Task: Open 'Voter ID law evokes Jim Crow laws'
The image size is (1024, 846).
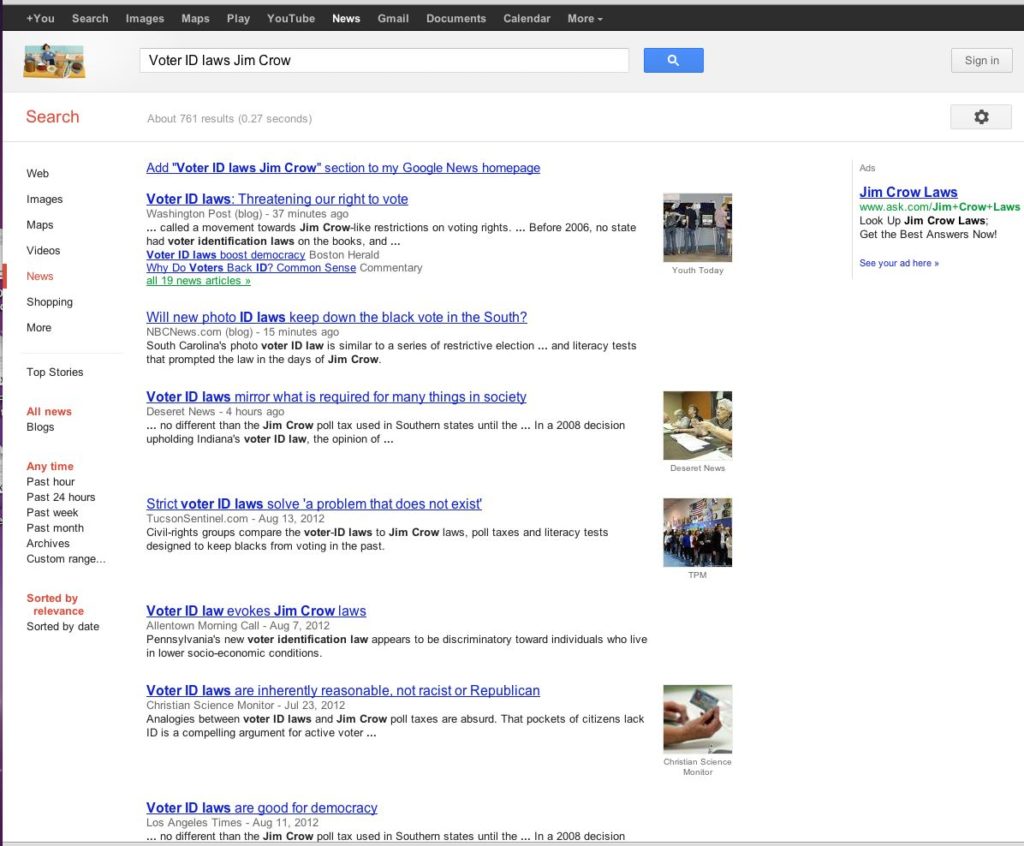Action: [x=256, y=611]
